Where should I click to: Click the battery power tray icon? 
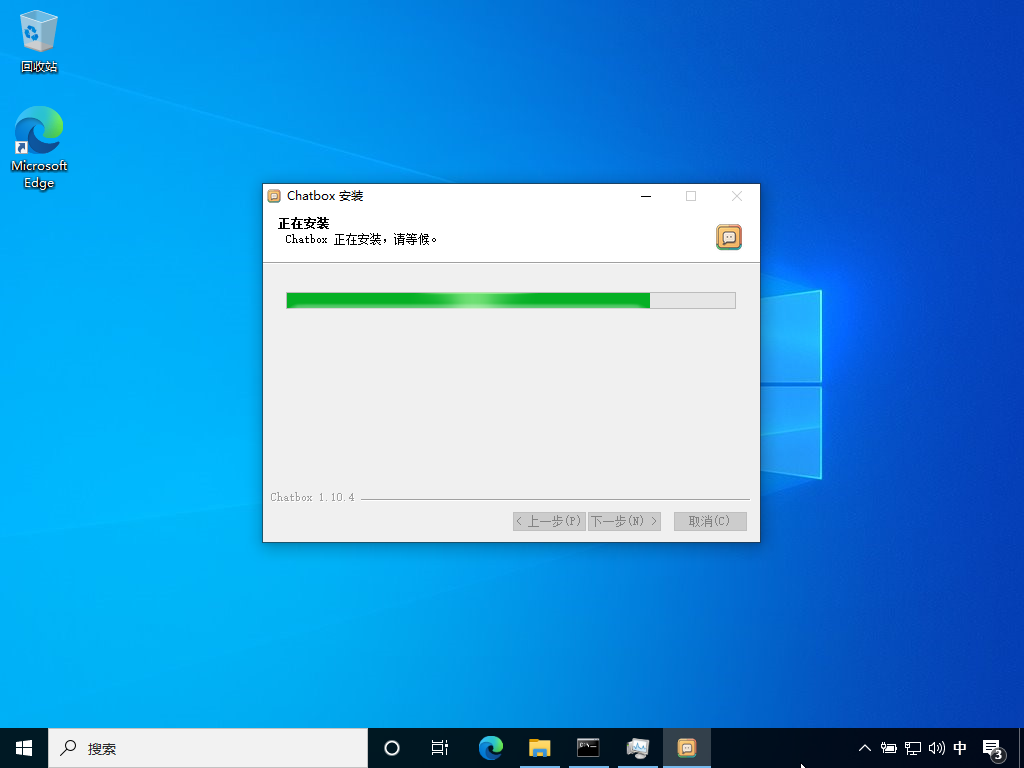[x=888, y=748]
